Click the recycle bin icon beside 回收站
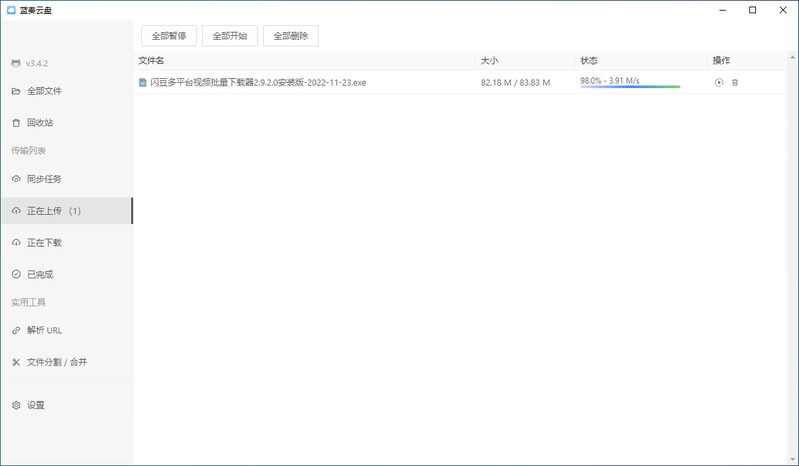 [x=16, y=123]
